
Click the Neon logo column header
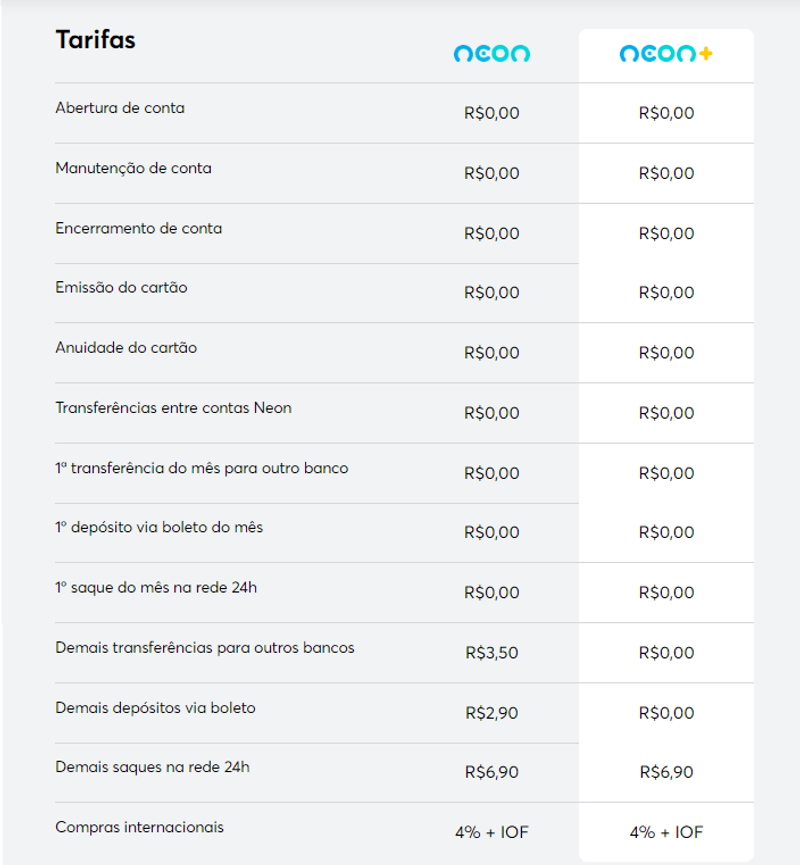tap(491, 54)
